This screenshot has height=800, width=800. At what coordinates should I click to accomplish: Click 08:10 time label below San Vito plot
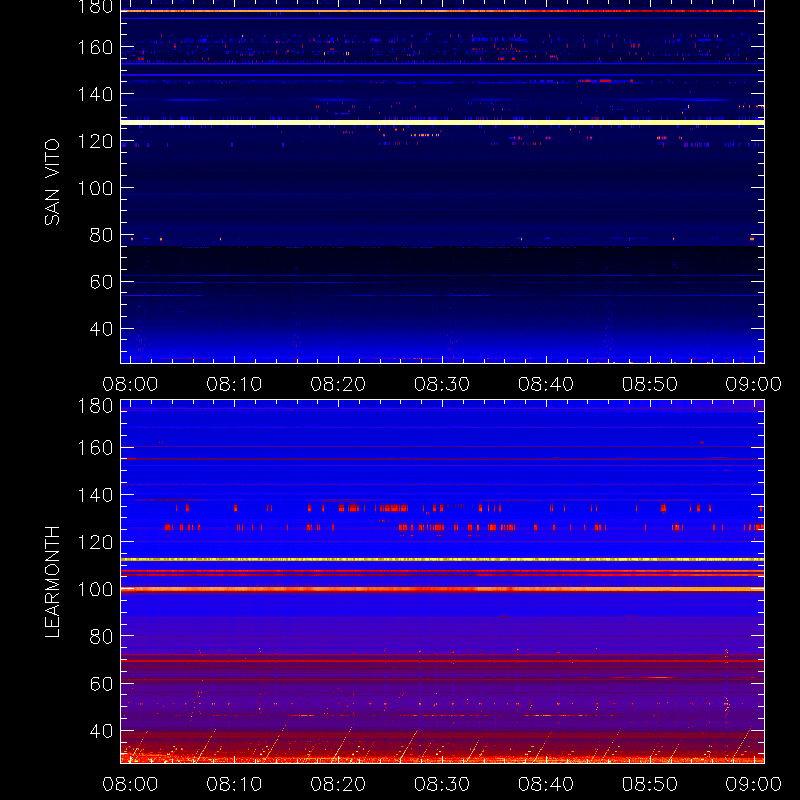click(x=234, y=384)
